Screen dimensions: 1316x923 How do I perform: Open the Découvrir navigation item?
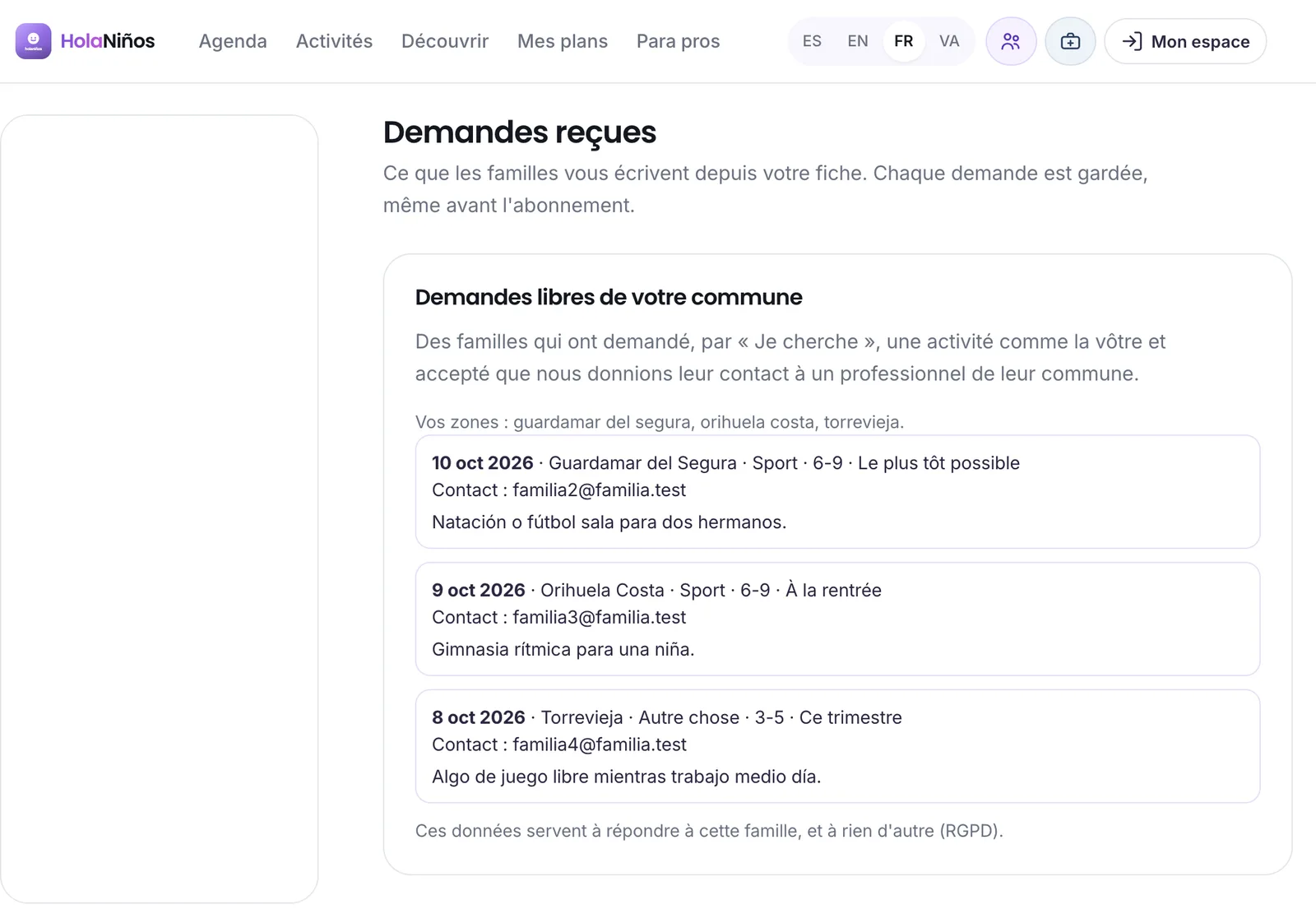click(445, 41)
